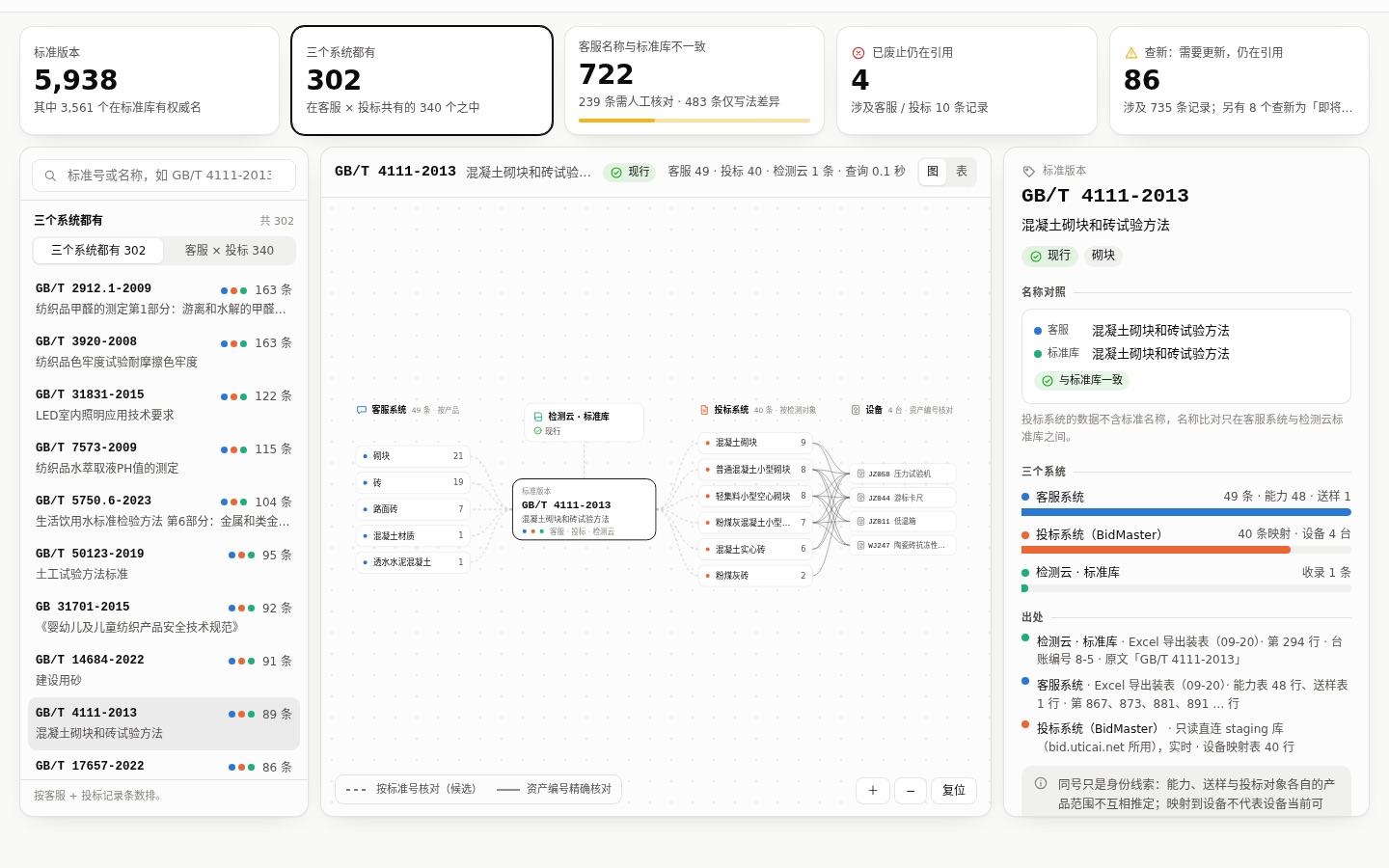Select the 客服 × 投标 340 tab
Image resolution: width=1389 pixels, height=868 pixels.
pyautogui.click(x=230, y=251)
